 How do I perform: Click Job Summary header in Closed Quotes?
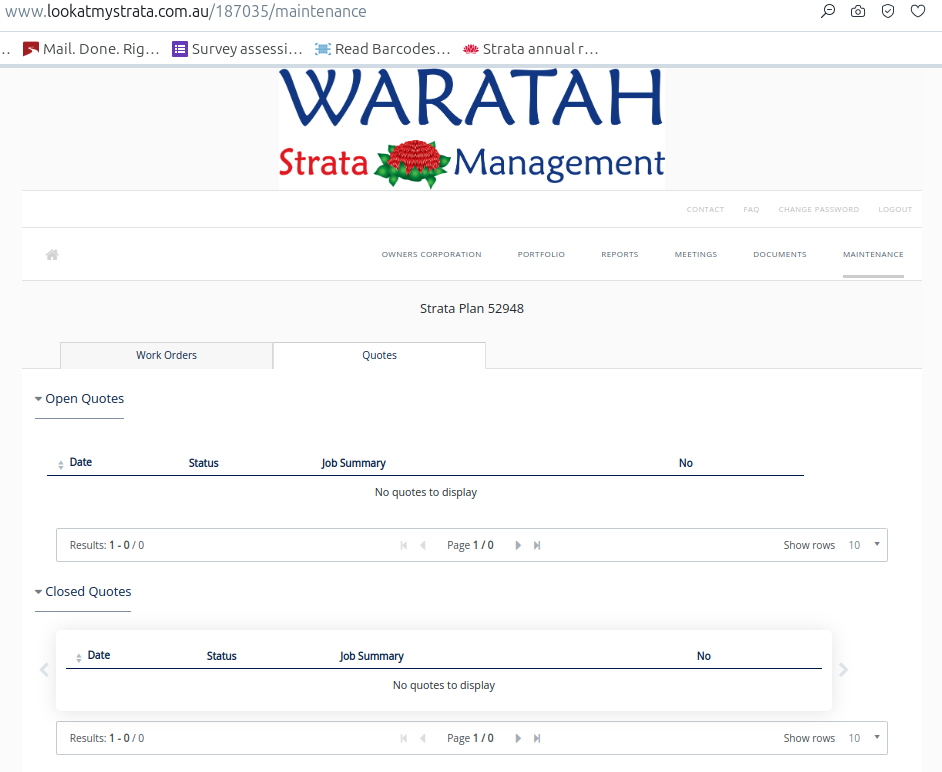pos(371,656)
